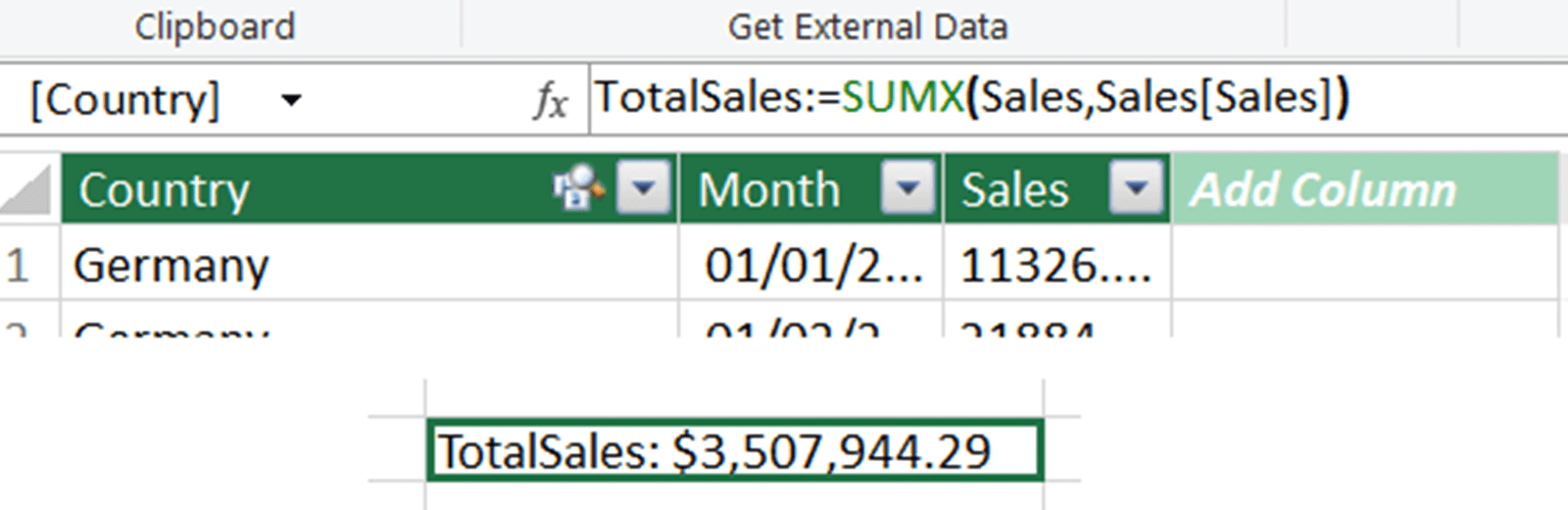The height and width of the screenshot is (510, 1568).
Task: Open the Month column filter dropdown
Action: tap(907, 186)
